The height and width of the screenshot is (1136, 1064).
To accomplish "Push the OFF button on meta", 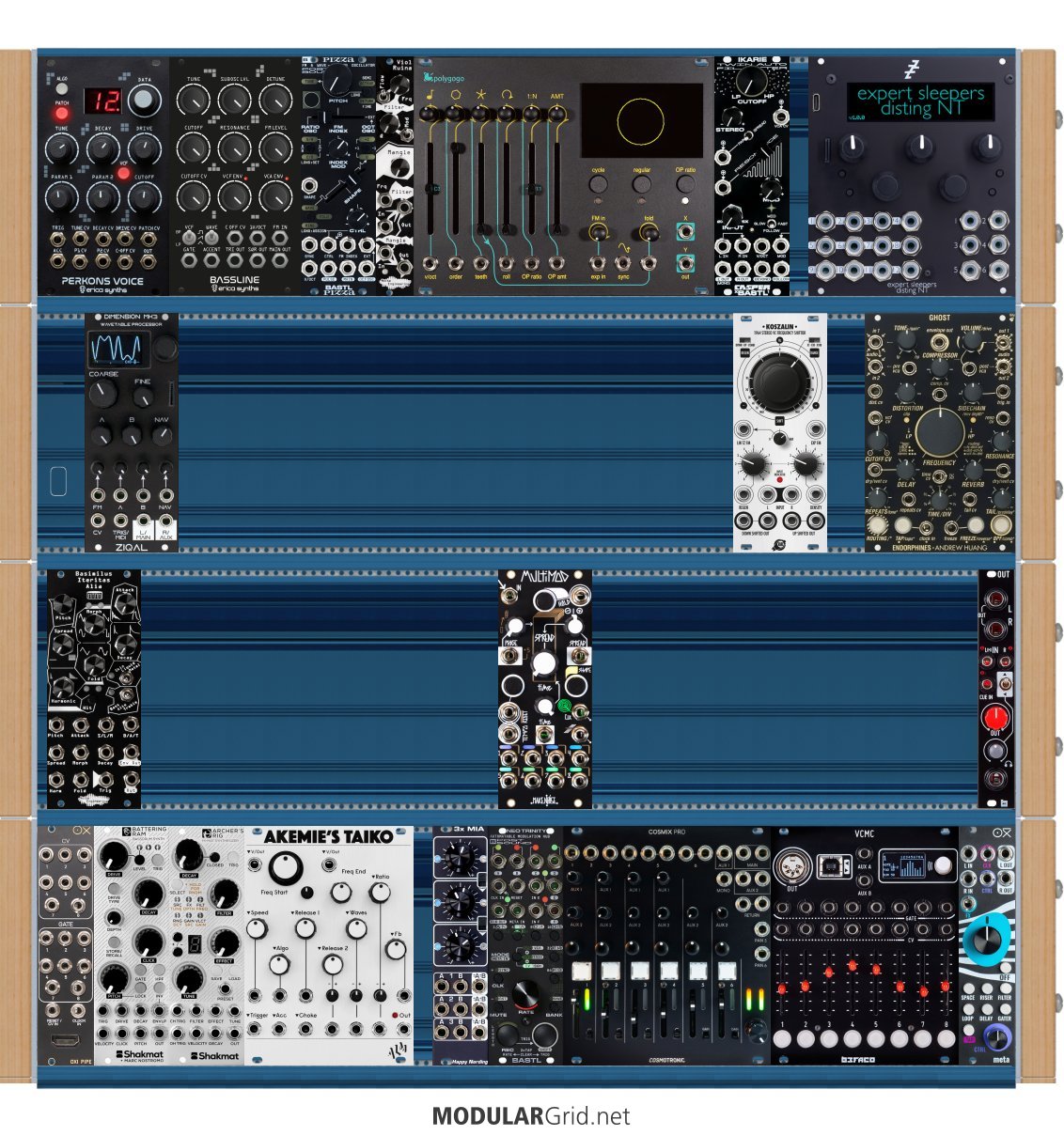I will pos(1005,966).
